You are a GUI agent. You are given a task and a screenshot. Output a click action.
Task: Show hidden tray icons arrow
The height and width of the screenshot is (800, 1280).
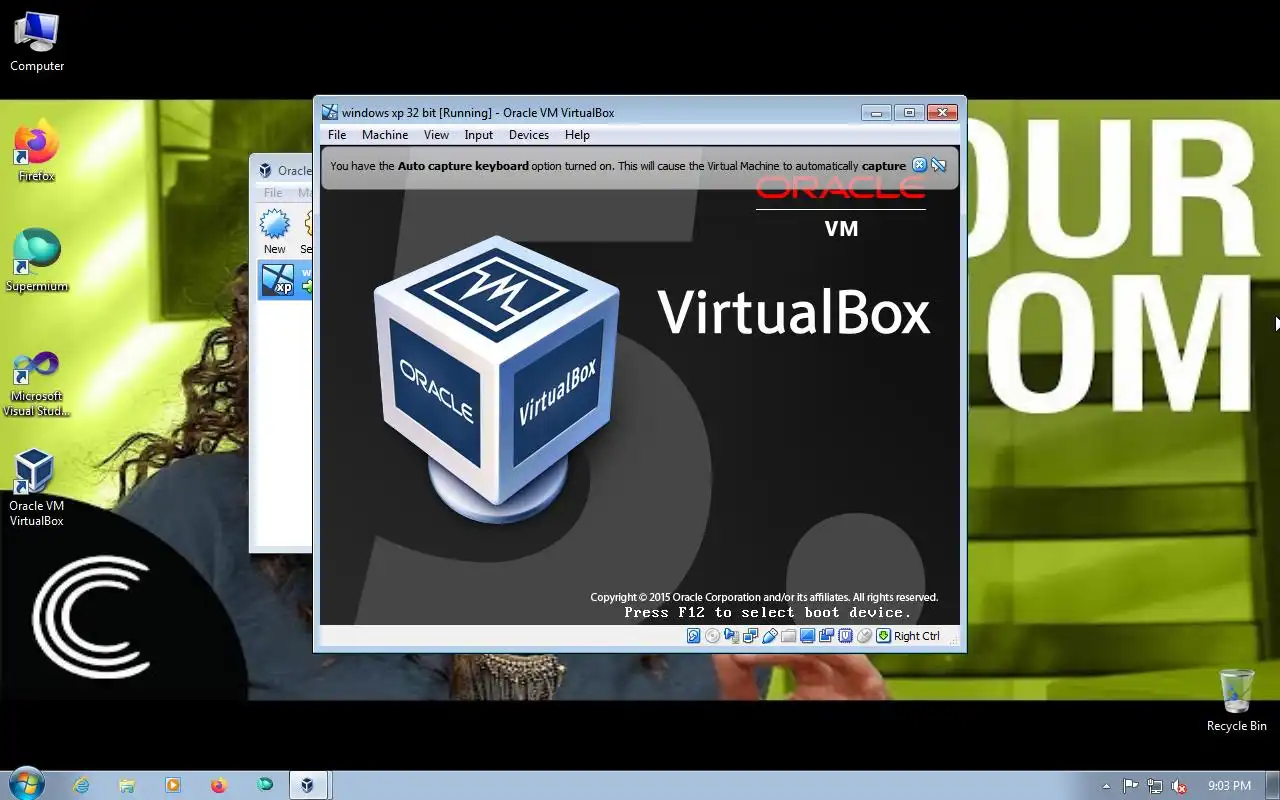point(1106,786)
